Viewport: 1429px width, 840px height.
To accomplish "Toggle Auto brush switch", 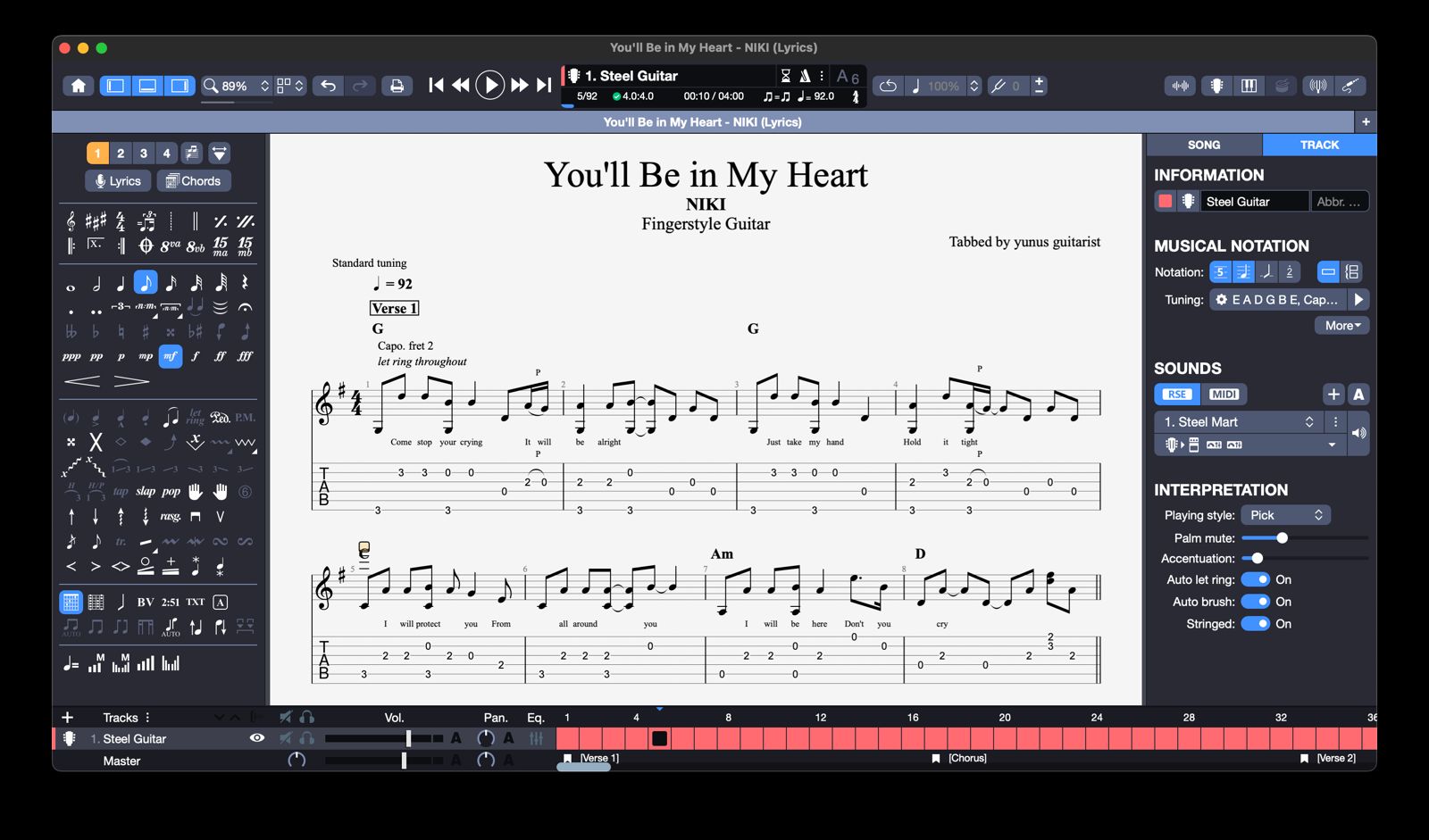I will (x=1256, y=602).
